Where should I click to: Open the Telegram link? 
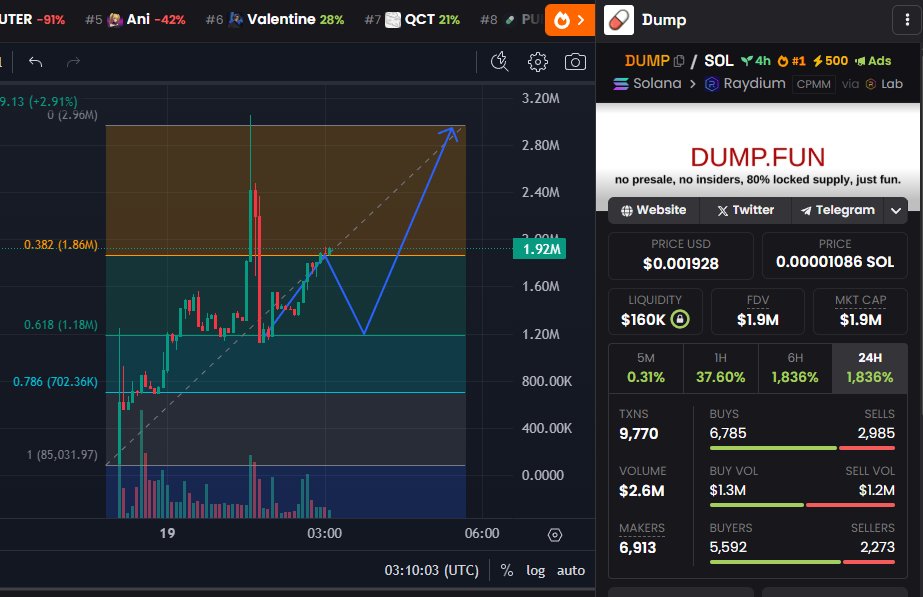coord(837,210)
